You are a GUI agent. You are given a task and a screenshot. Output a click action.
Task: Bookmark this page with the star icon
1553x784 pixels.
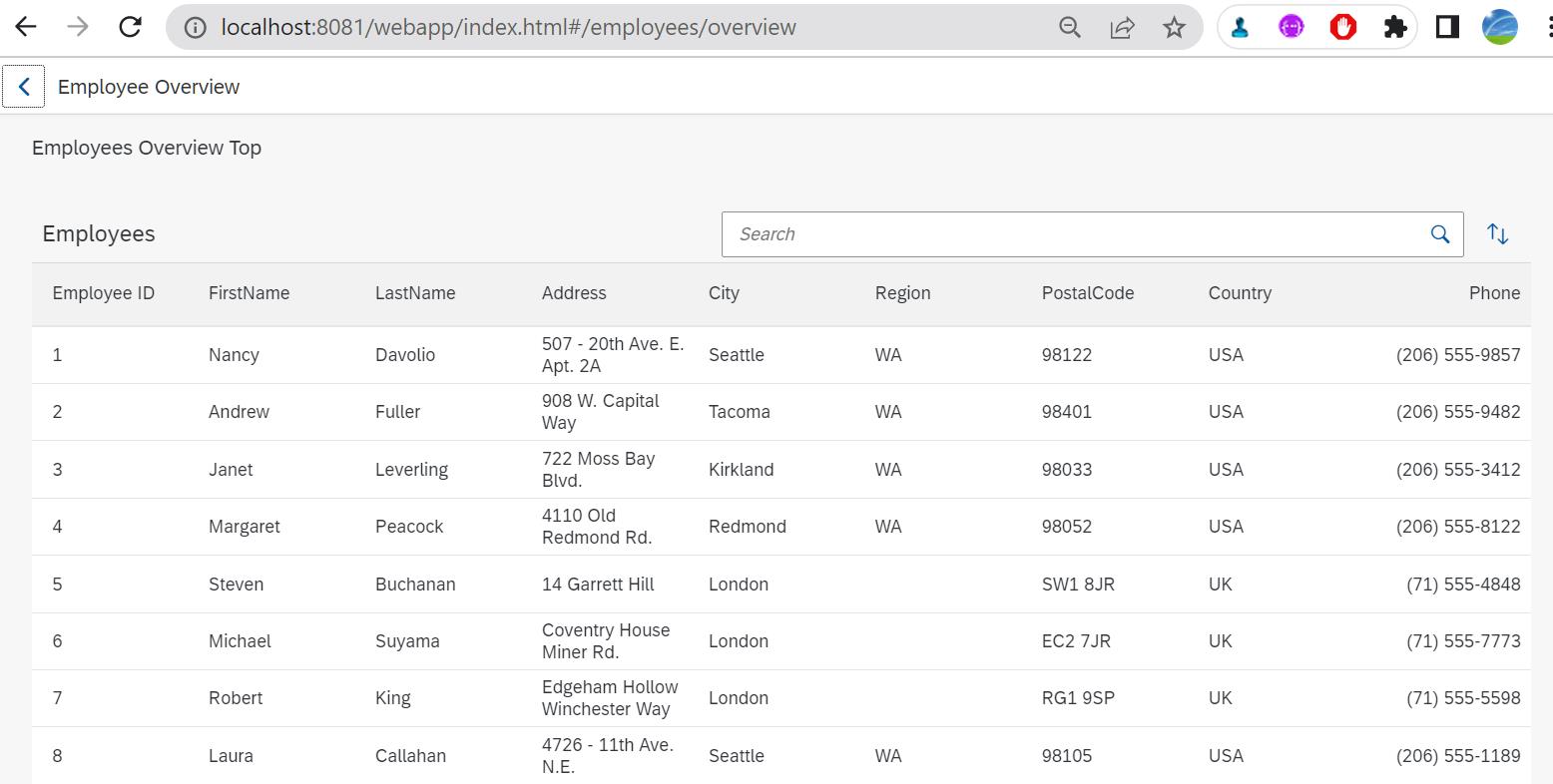click(x=1174, y=27)
